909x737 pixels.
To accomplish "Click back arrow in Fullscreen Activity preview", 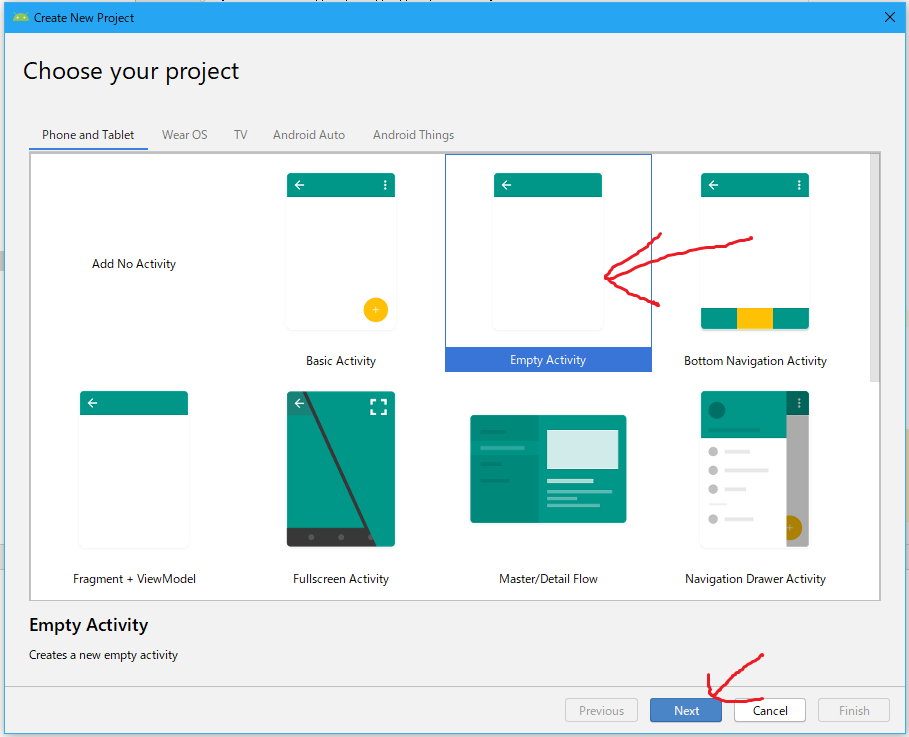I will tap(299, 403).
